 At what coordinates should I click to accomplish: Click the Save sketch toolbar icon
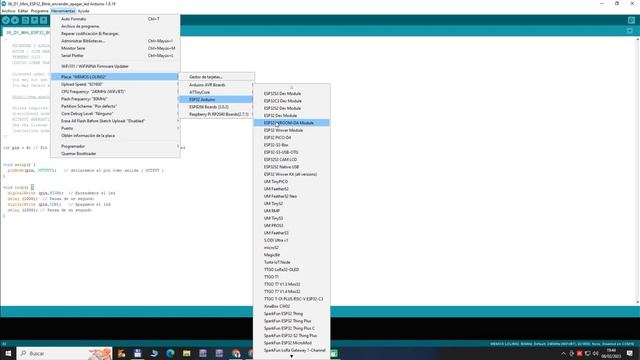43,20
